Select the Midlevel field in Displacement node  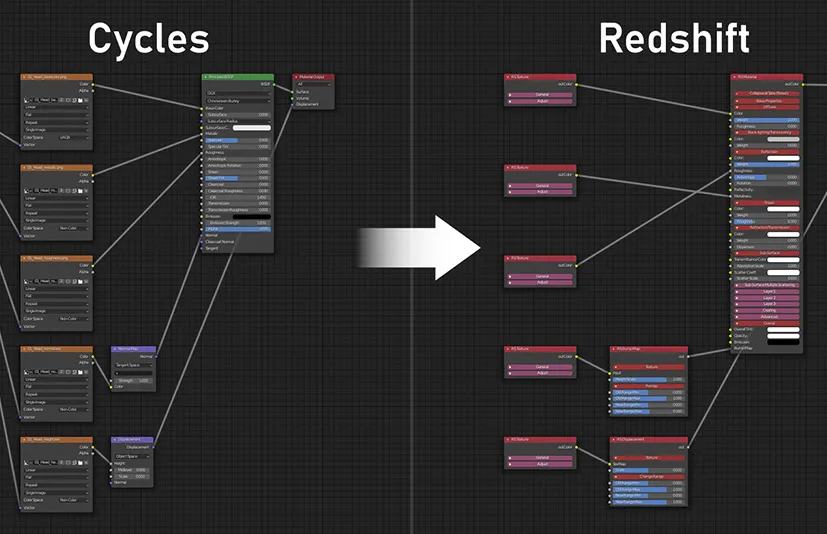pos(133,469)
